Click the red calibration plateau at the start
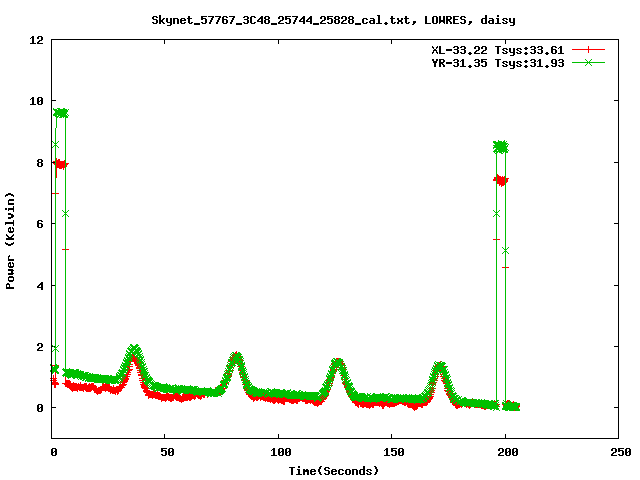This screenshot has height=480, width=640. [60, 164]
